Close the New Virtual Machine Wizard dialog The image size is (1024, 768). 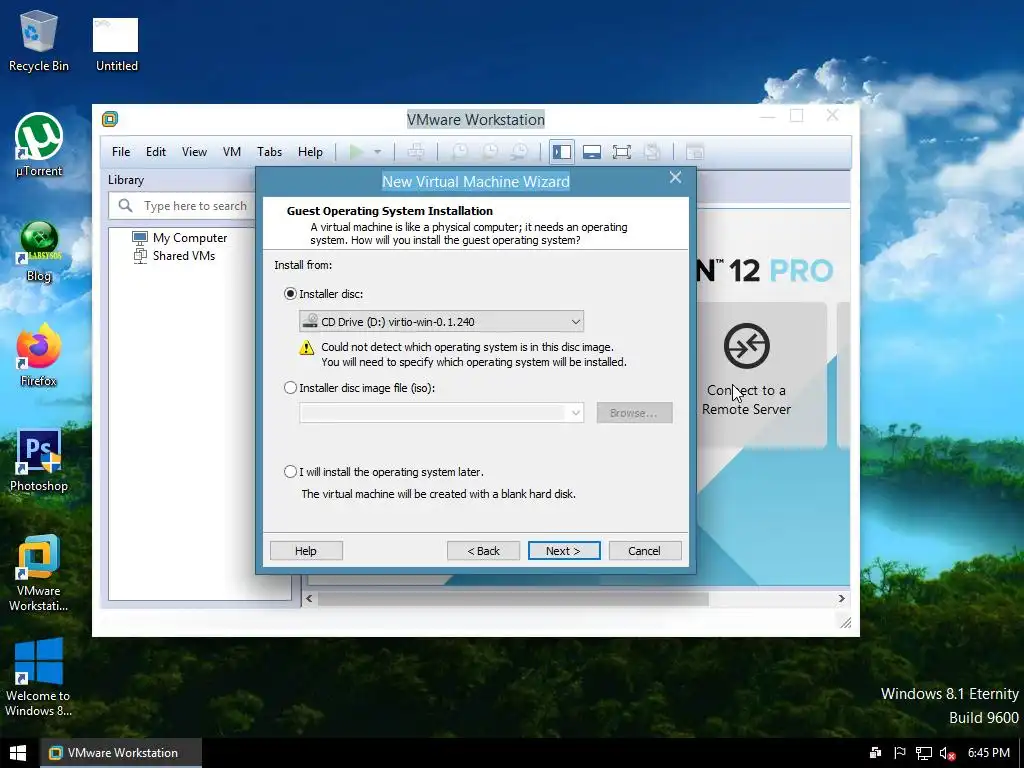(675, 177)
